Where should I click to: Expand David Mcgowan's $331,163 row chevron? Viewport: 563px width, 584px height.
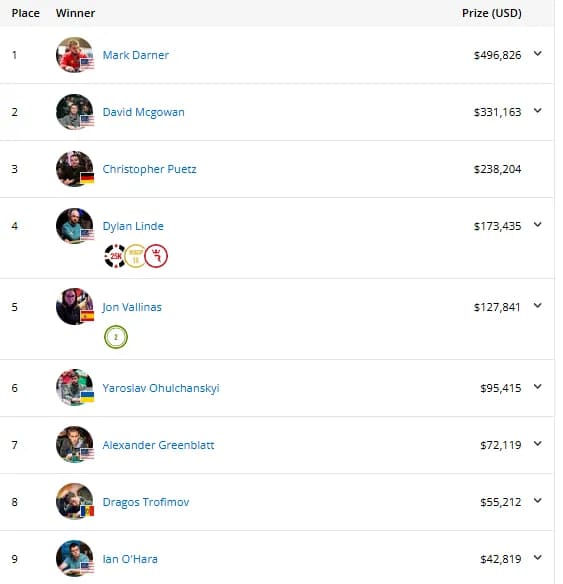coord(537,111)
